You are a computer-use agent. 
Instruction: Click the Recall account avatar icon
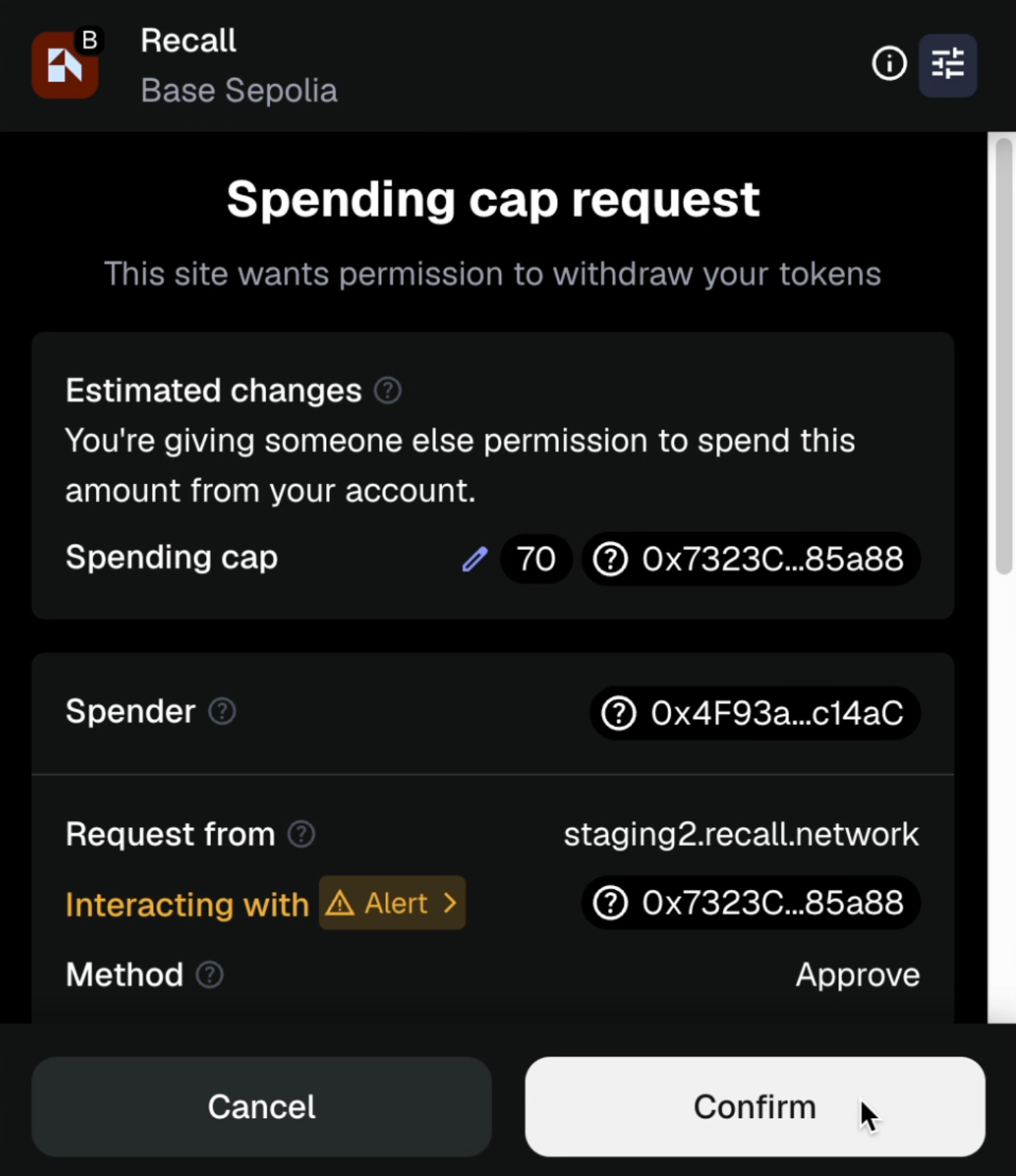[65, 65]
